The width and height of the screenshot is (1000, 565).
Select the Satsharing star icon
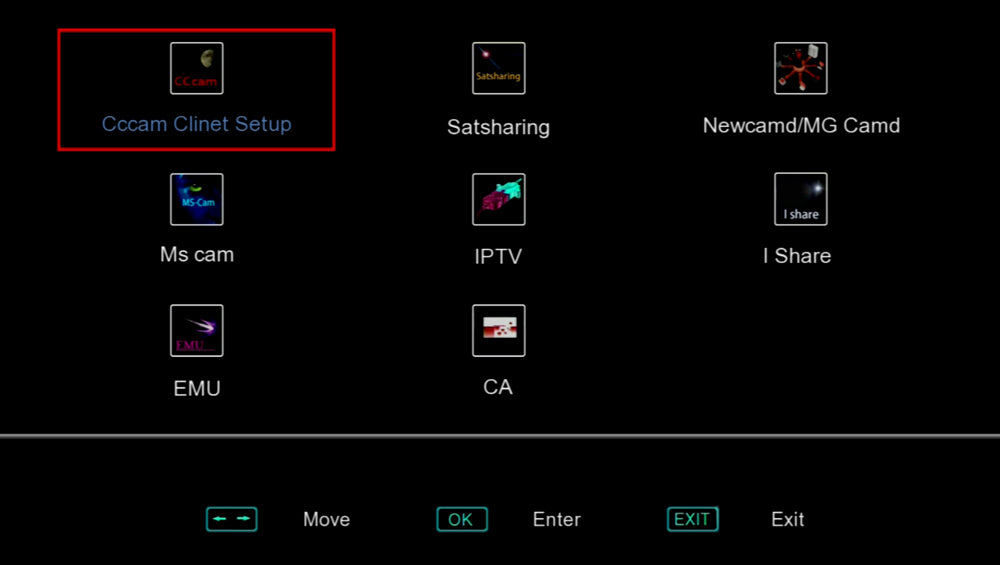click(499, 68)
